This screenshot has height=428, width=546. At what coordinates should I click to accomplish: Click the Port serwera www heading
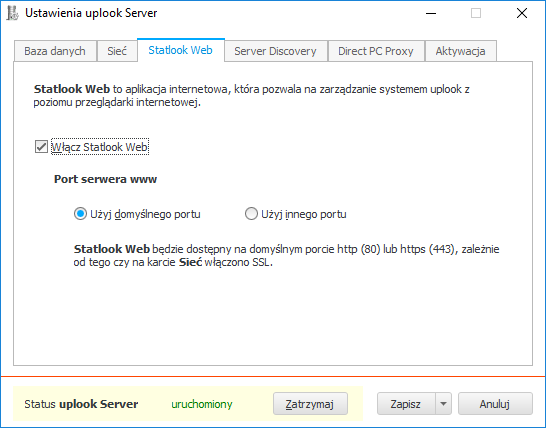tap(106, 179)
